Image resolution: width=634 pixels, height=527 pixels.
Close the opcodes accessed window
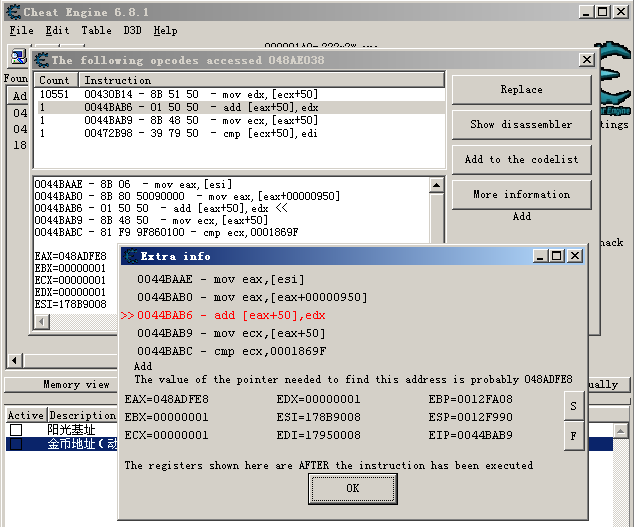587,60
